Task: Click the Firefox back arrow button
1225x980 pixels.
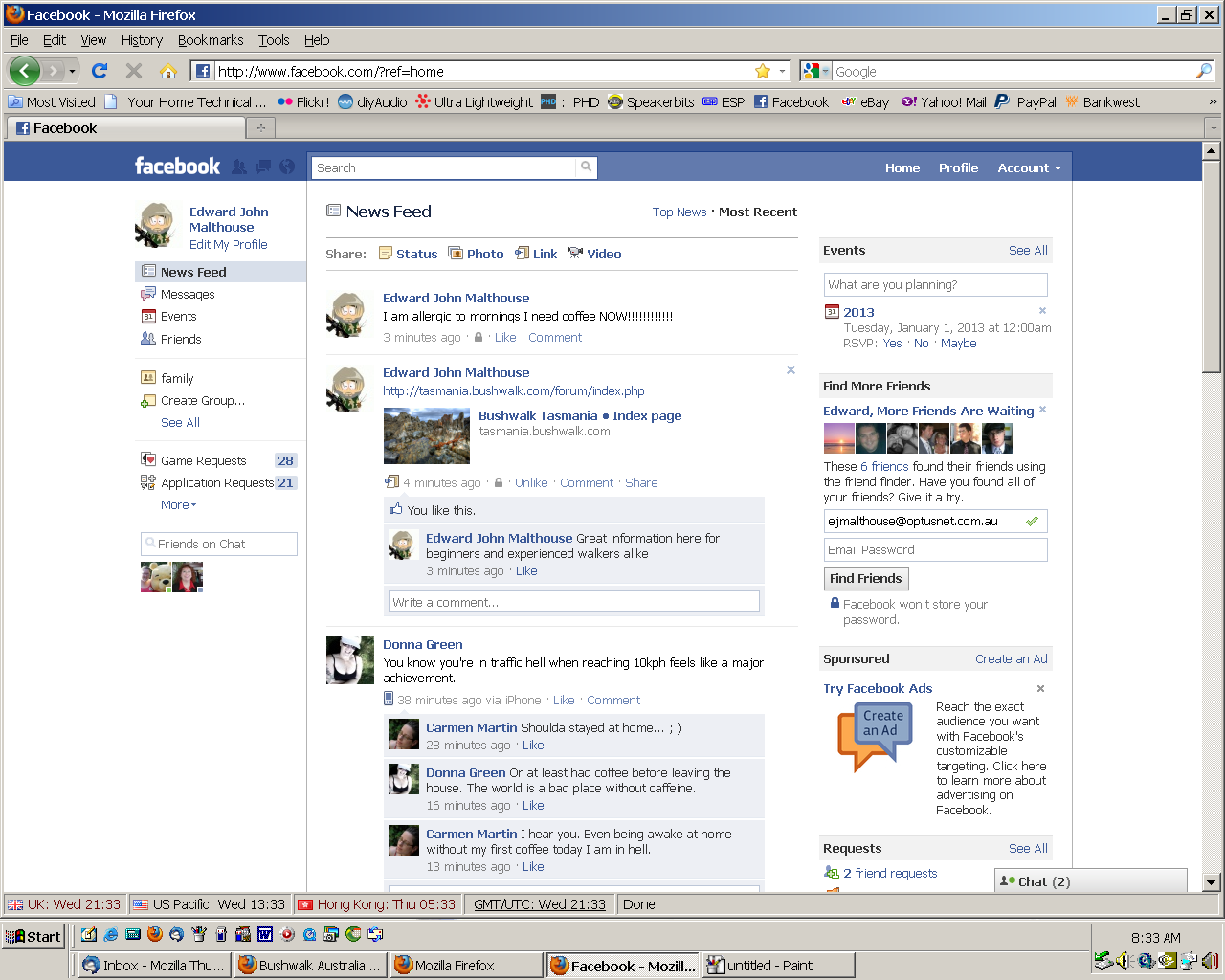Action: click(25, 71)
